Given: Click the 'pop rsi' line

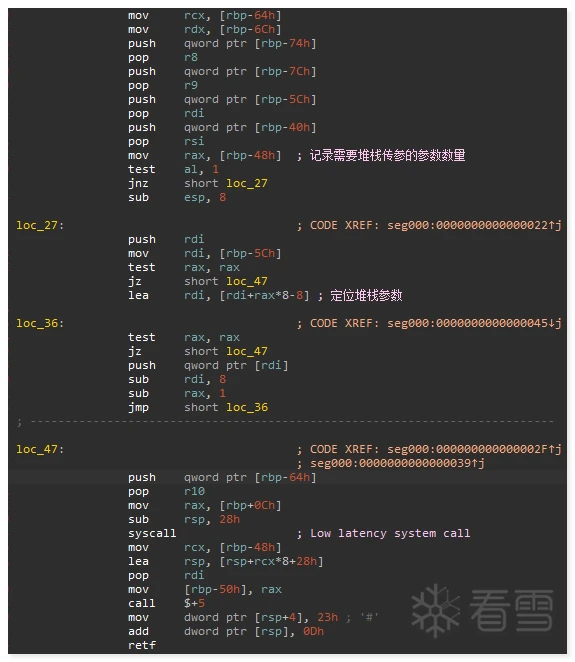Looking at the screenshot, I should pos(166,141).
